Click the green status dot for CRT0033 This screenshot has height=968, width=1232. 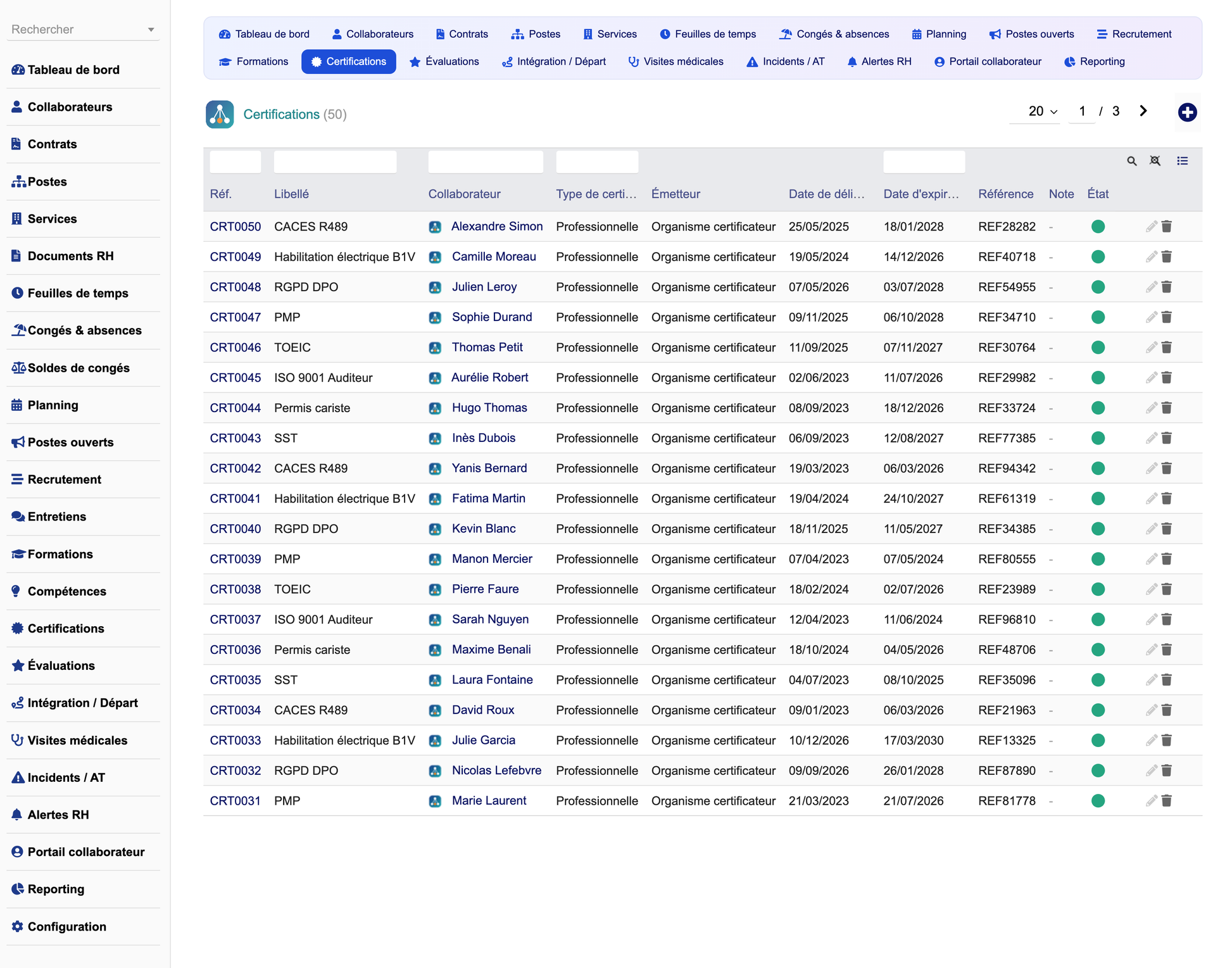(x=1098, y=741)
